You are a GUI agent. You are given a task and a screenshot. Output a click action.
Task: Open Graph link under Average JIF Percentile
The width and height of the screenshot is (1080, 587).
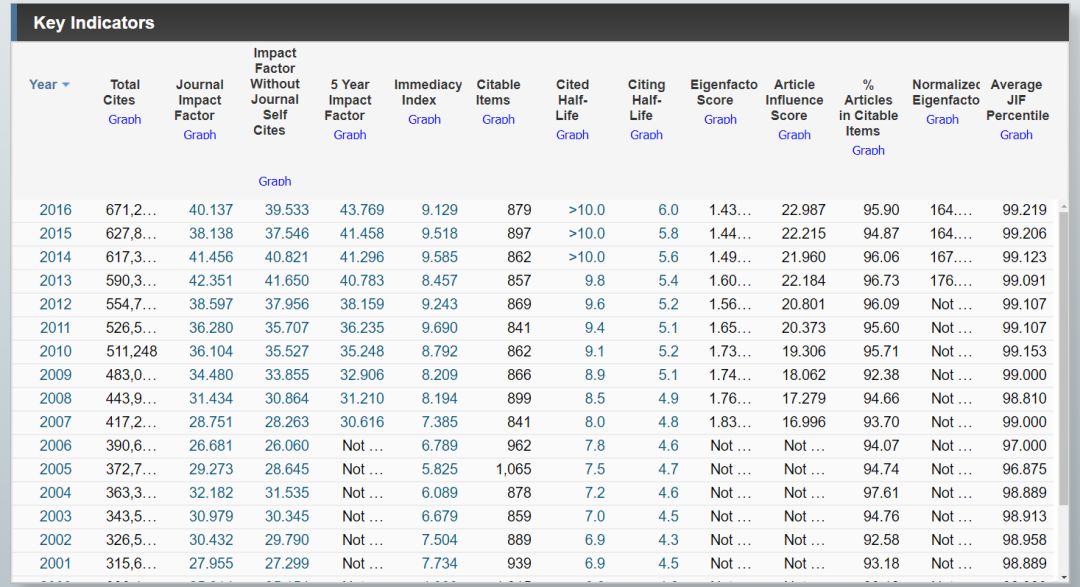tap(1016, 135)
